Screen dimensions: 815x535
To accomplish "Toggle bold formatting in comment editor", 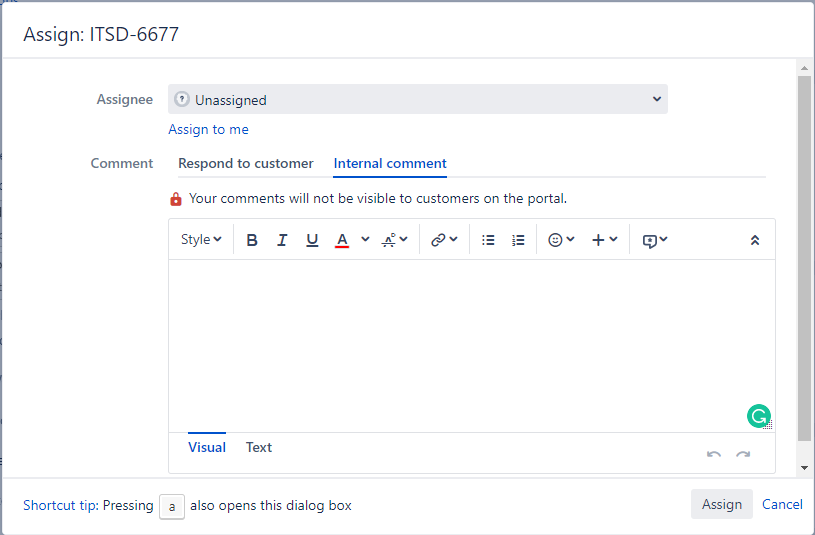I will tap(252, 240).
